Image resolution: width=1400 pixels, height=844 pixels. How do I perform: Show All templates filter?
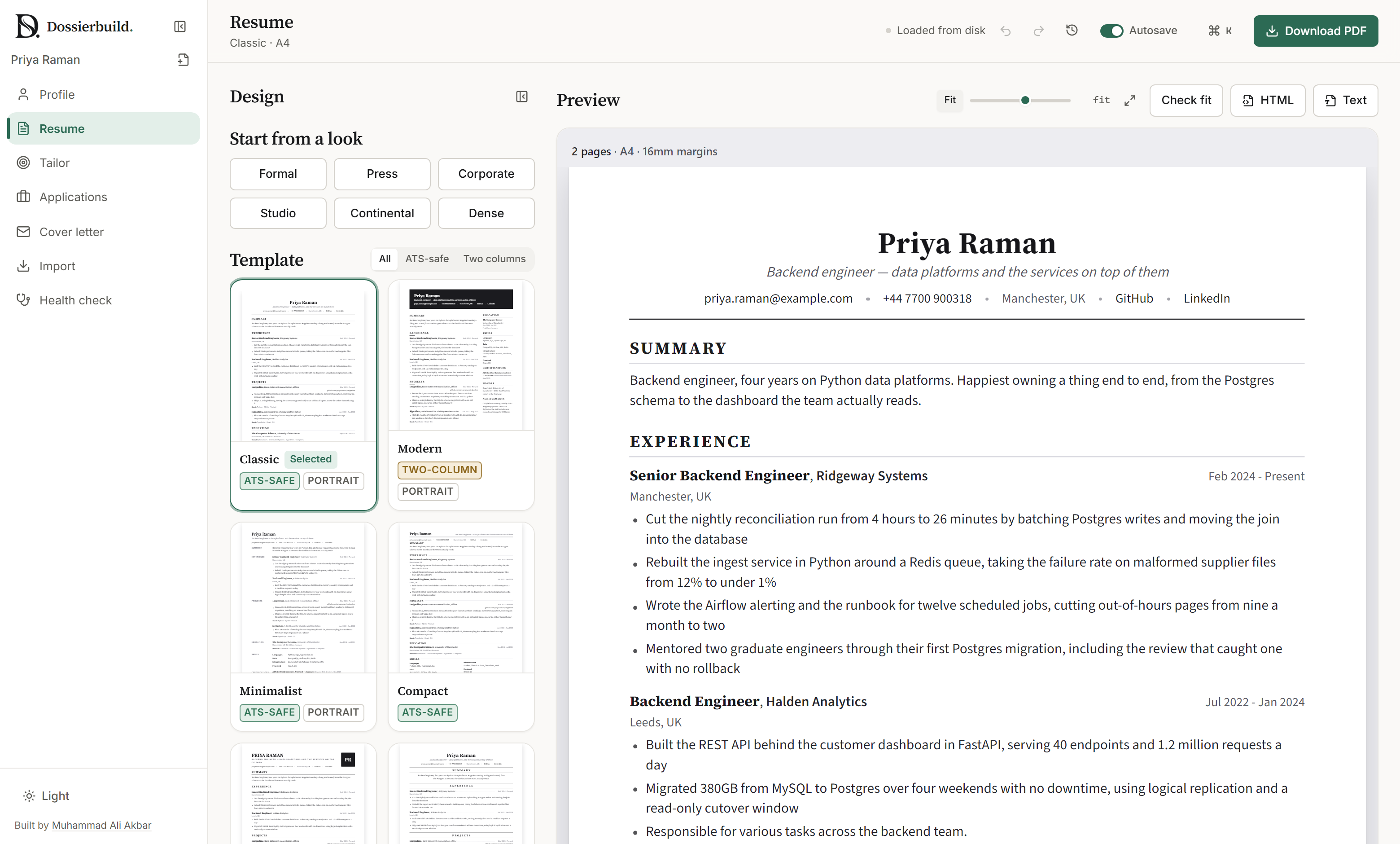(x=385, y=259)
